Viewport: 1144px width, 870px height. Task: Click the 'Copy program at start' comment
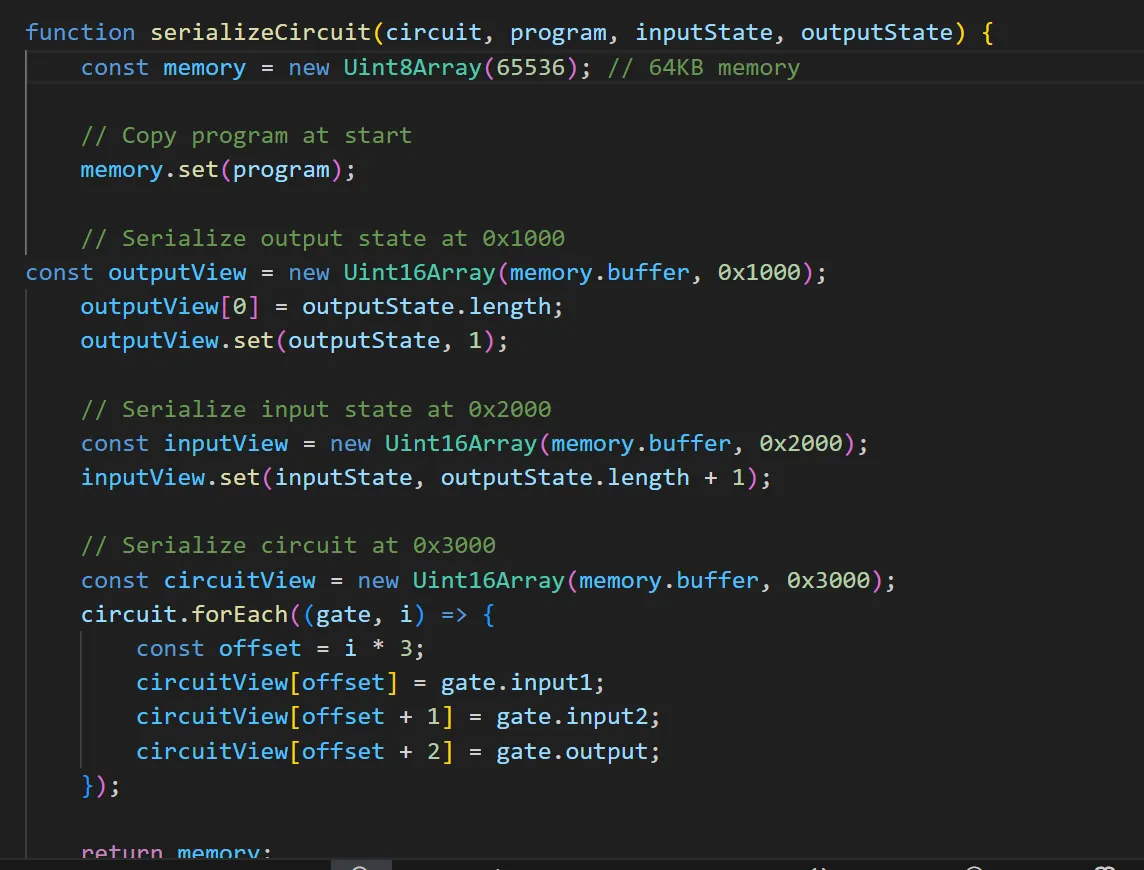click(x=246, y=136)
